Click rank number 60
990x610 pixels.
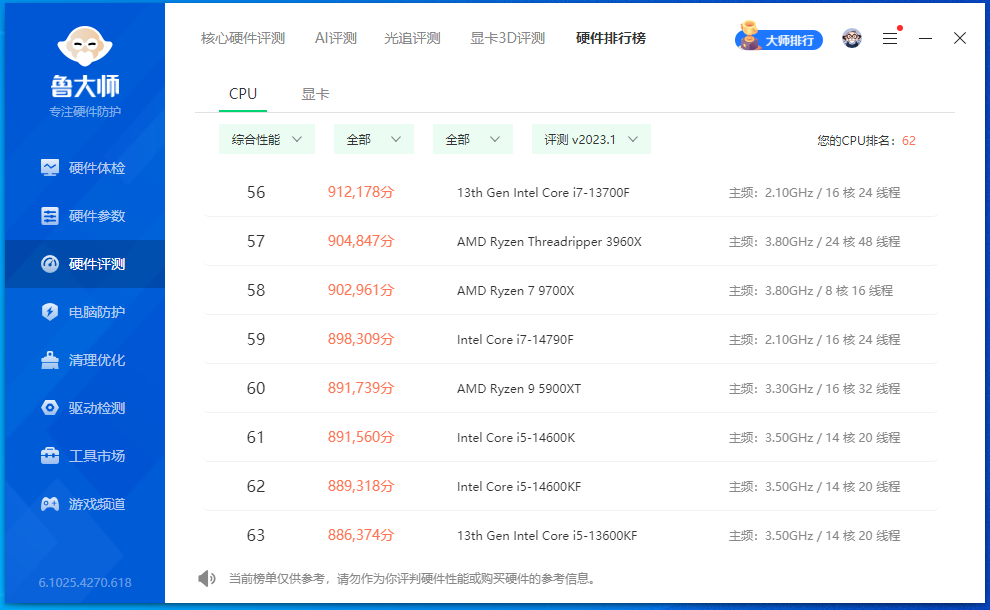256,388
